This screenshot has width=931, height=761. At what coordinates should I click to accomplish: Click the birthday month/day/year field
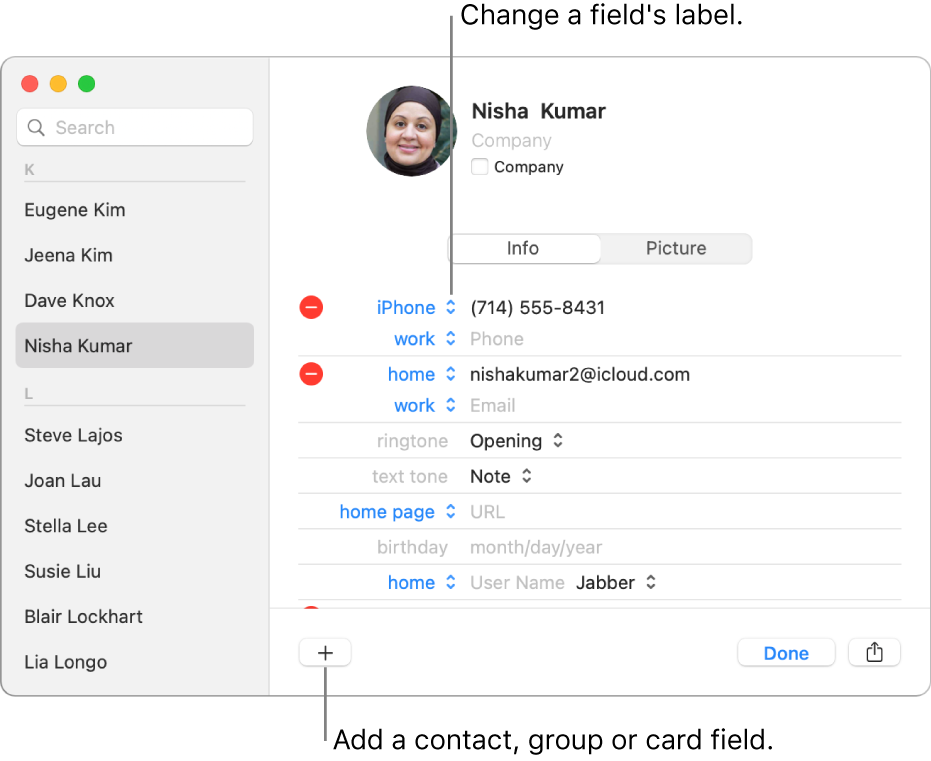(536, 547)
